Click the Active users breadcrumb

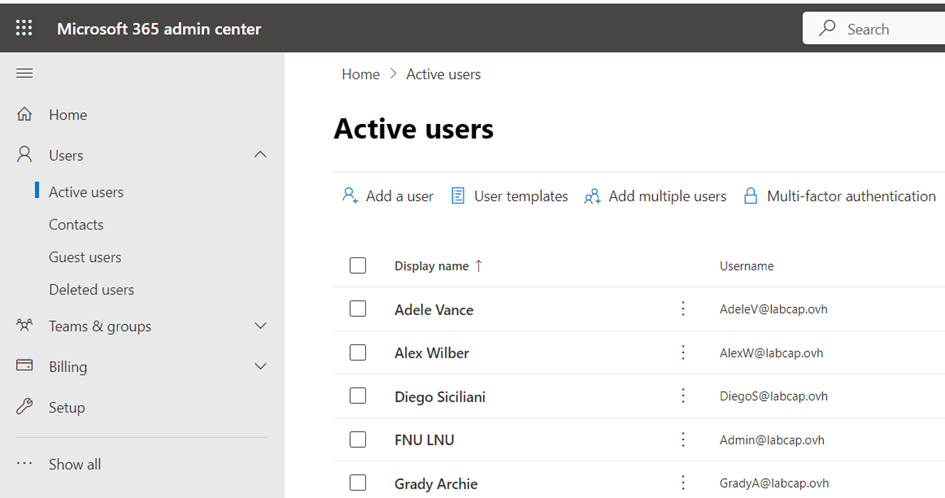point(444,74)
